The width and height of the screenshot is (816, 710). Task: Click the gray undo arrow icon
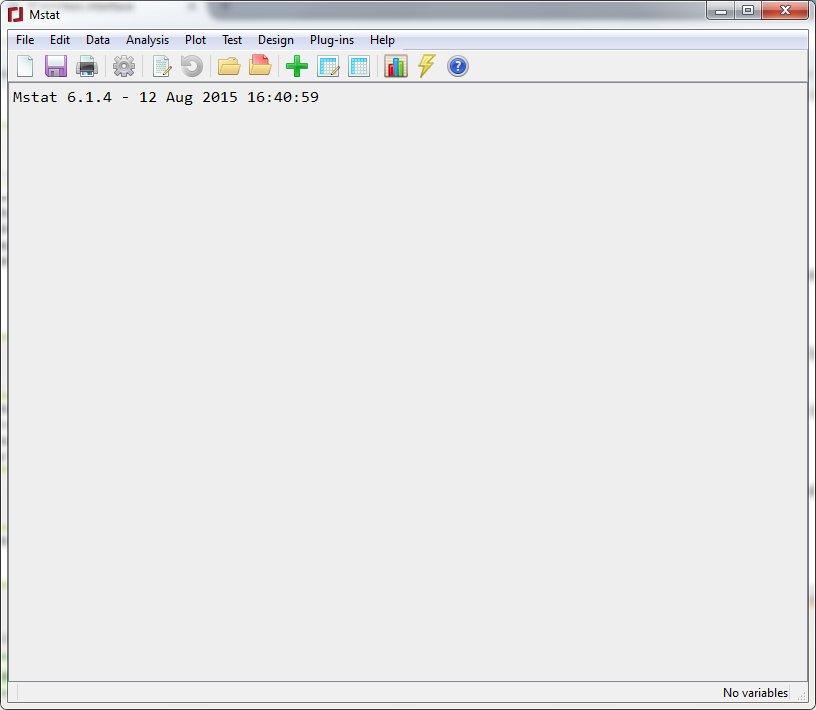(192, 66)
